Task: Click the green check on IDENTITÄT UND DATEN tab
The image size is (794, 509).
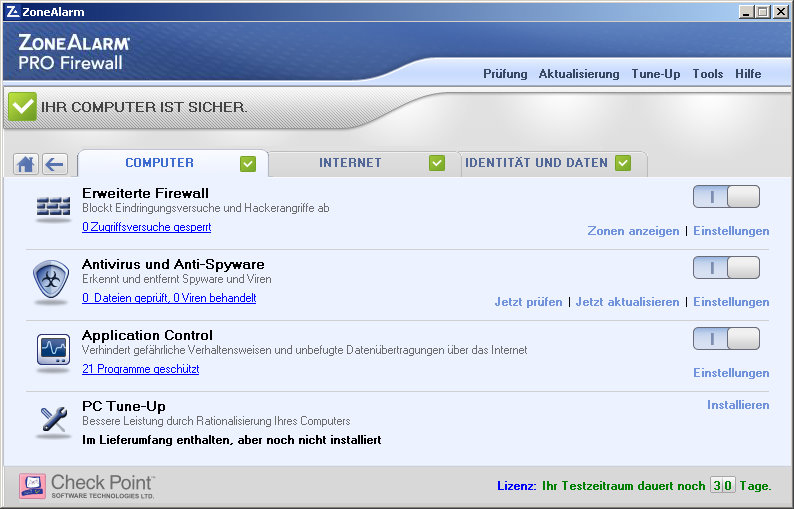Action: [x=623, y=163]
